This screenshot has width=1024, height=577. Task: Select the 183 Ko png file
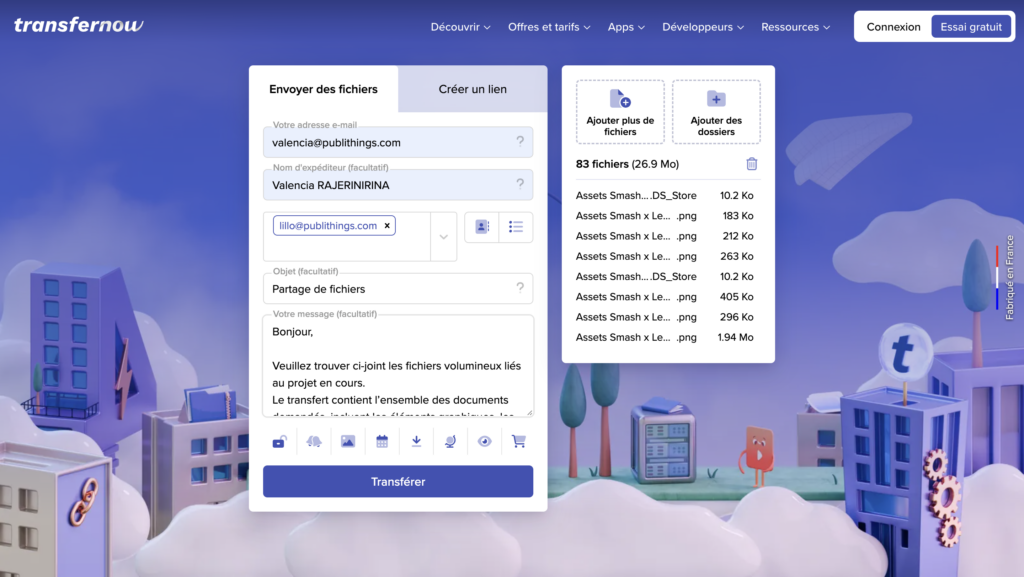(x=665, y=215)
